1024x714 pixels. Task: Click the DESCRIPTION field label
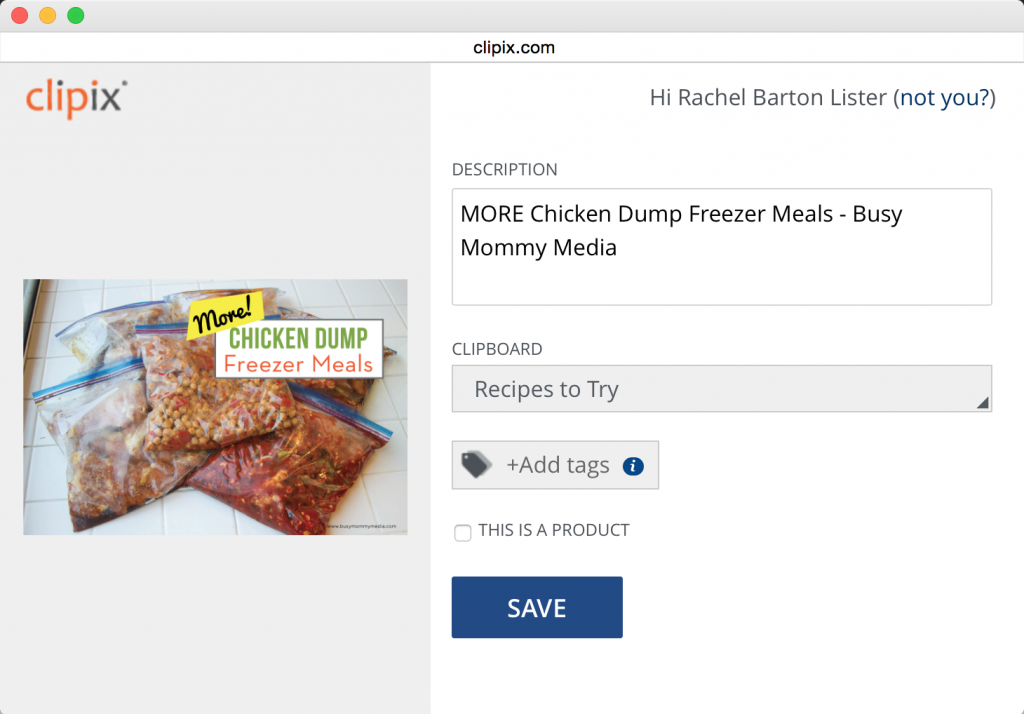[505, 170]
